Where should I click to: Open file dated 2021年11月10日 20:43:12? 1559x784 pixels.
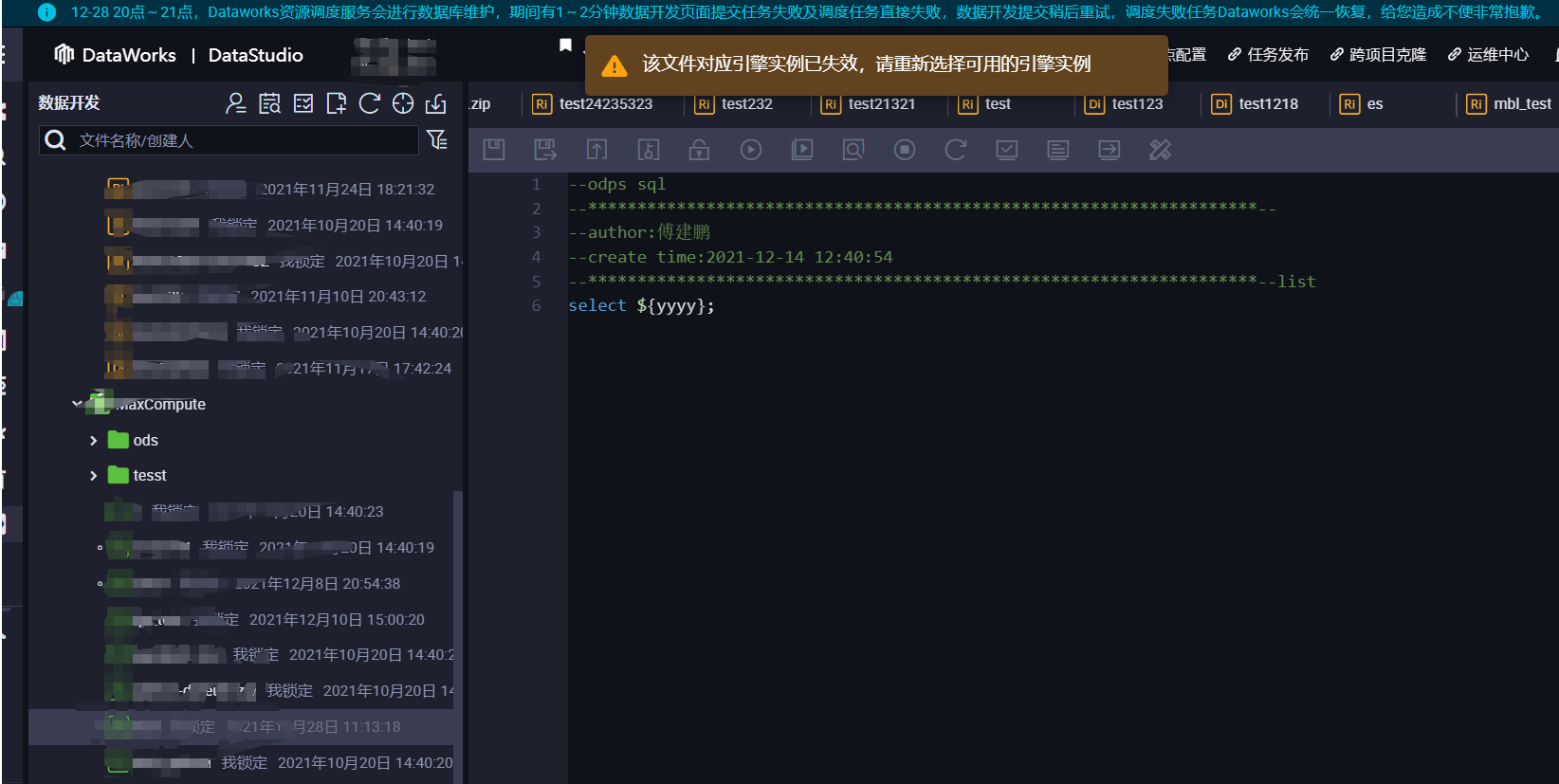(x=246, y=297)
